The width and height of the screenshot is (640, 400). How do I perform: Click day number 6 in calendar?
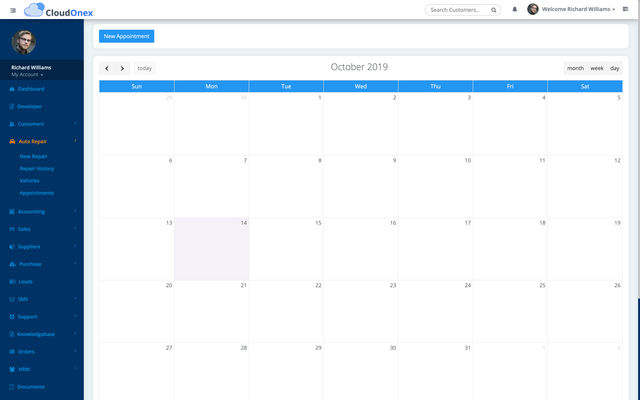pos(170,160)
